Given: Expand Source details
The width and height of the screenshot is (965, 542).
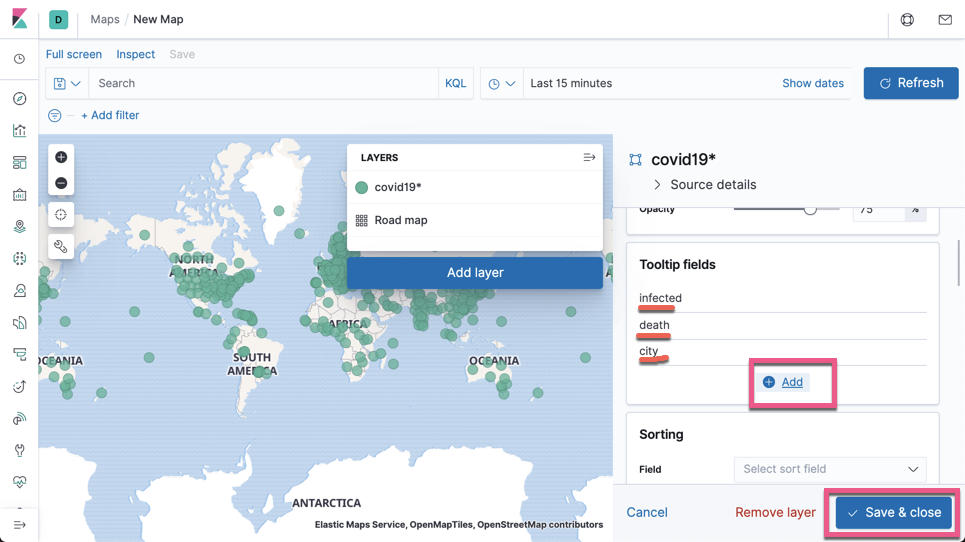Looking at the screenshot, I should click(x=705, y=185).
